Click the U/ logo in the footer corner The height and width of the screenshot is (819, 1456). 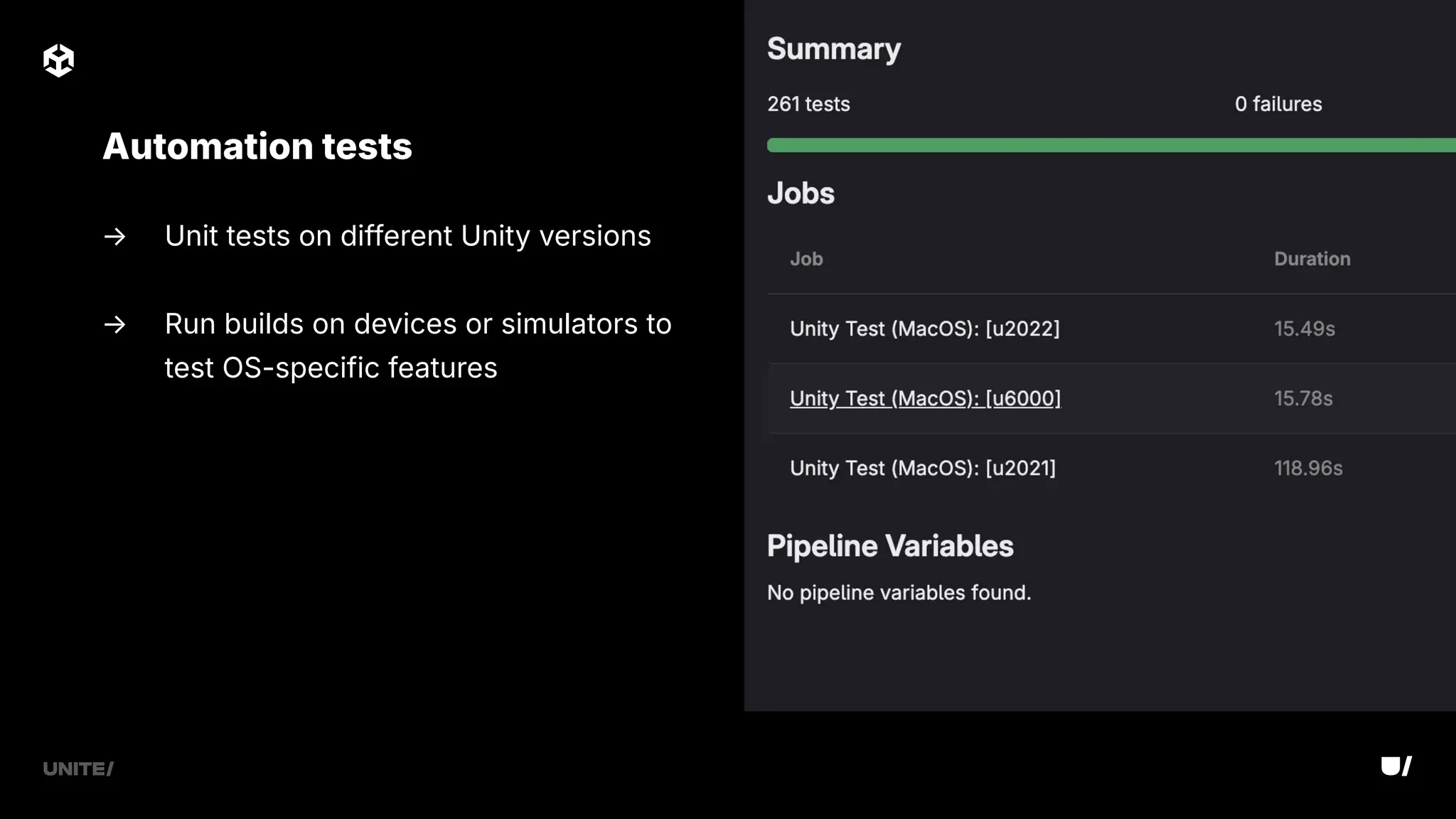(x=1396, y=766)
